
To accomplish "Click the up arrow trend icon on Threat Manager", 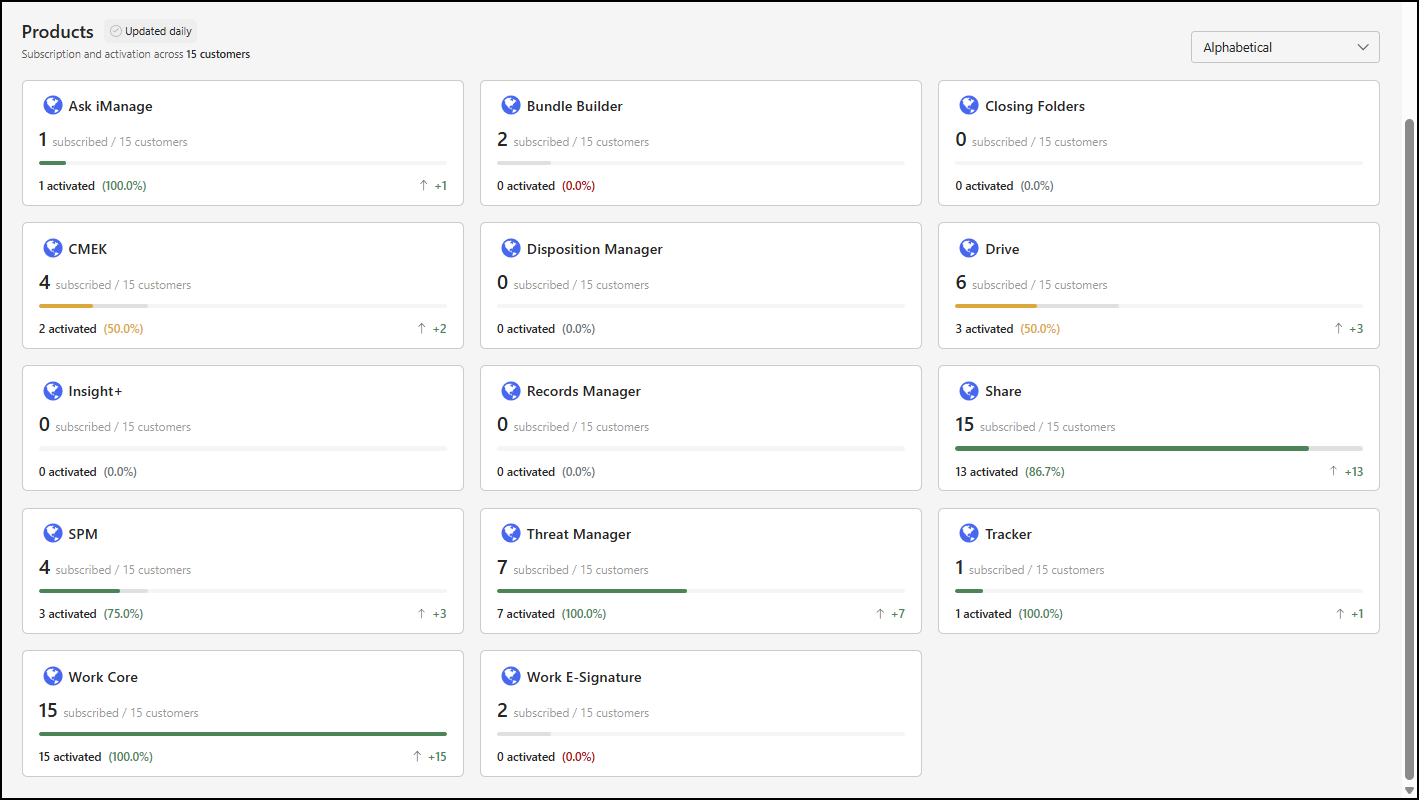I will coord(880,614).
